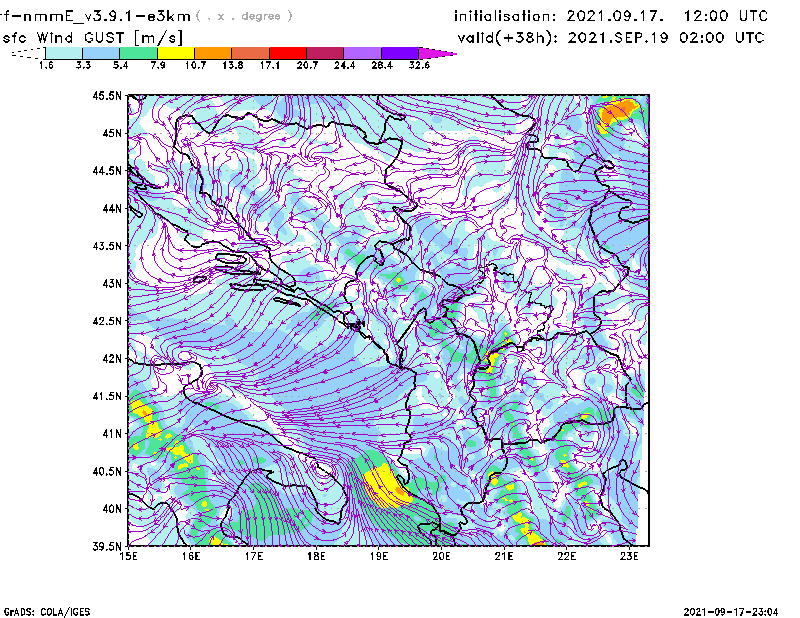Screen dimensions: 800x618
Task: Click the '45.5N' latitude label
Action: 108,95
